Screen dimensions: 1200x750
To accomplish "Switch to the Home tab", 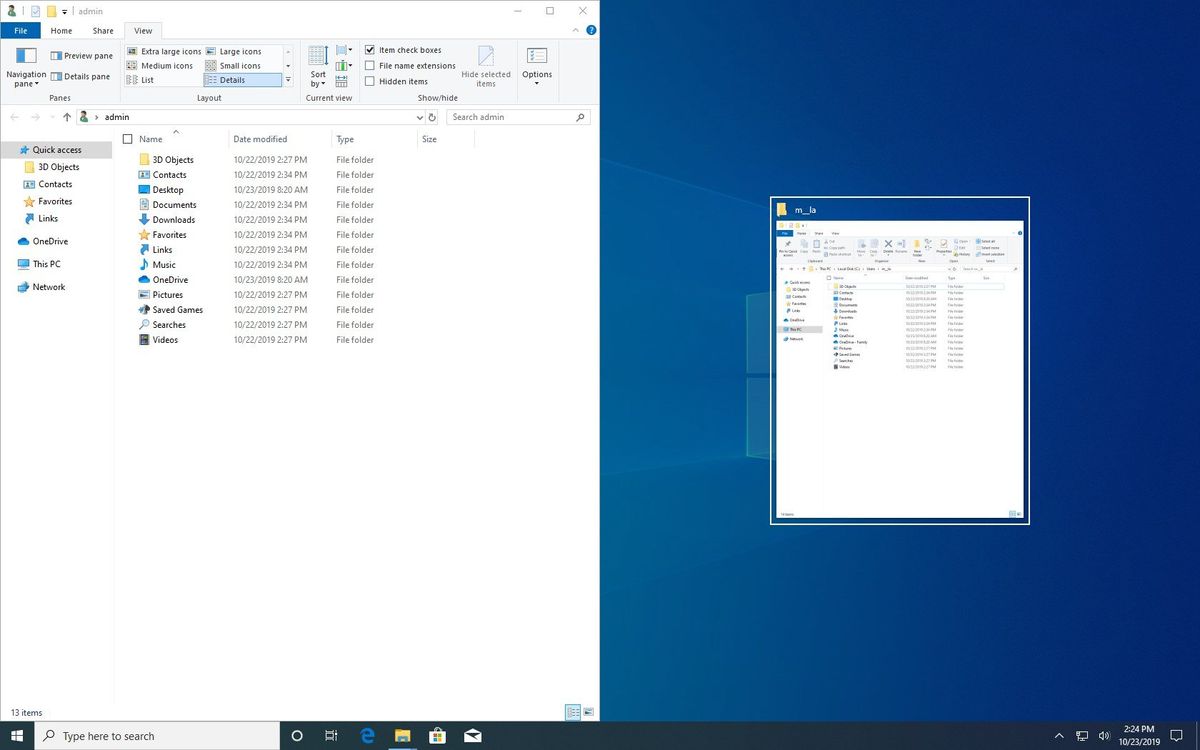I will pyautogui.click(x=61, y=30).
